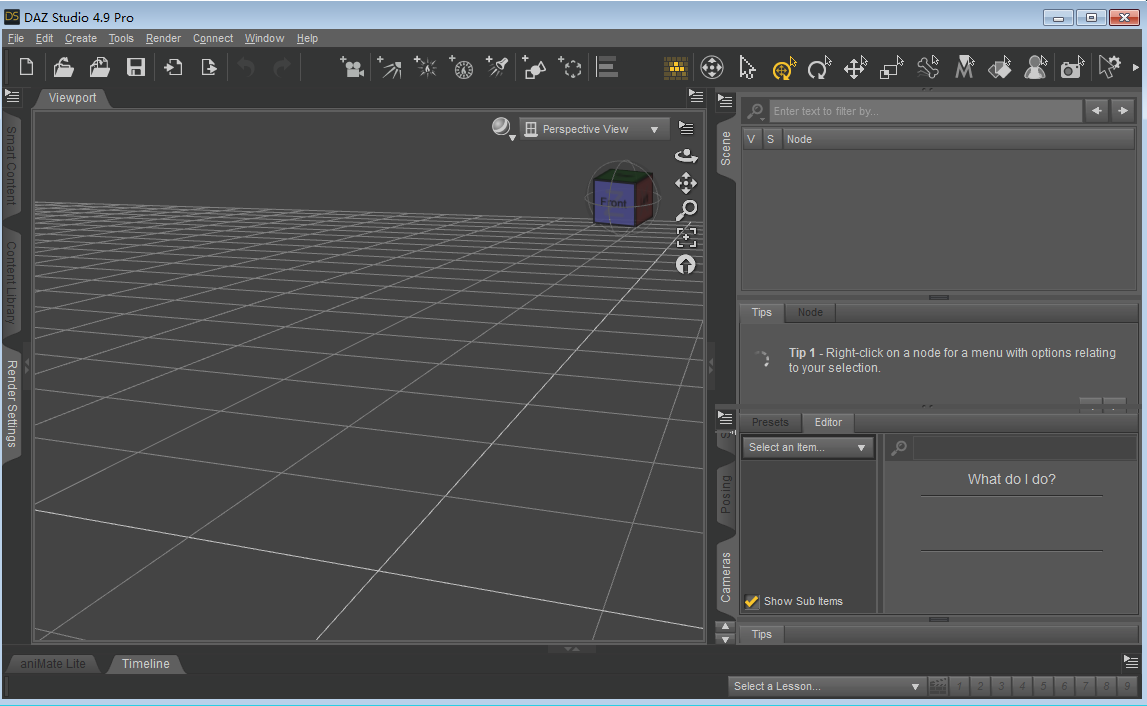
Task: Select the Universal manipulator tool
Action: tap(783, 68)
